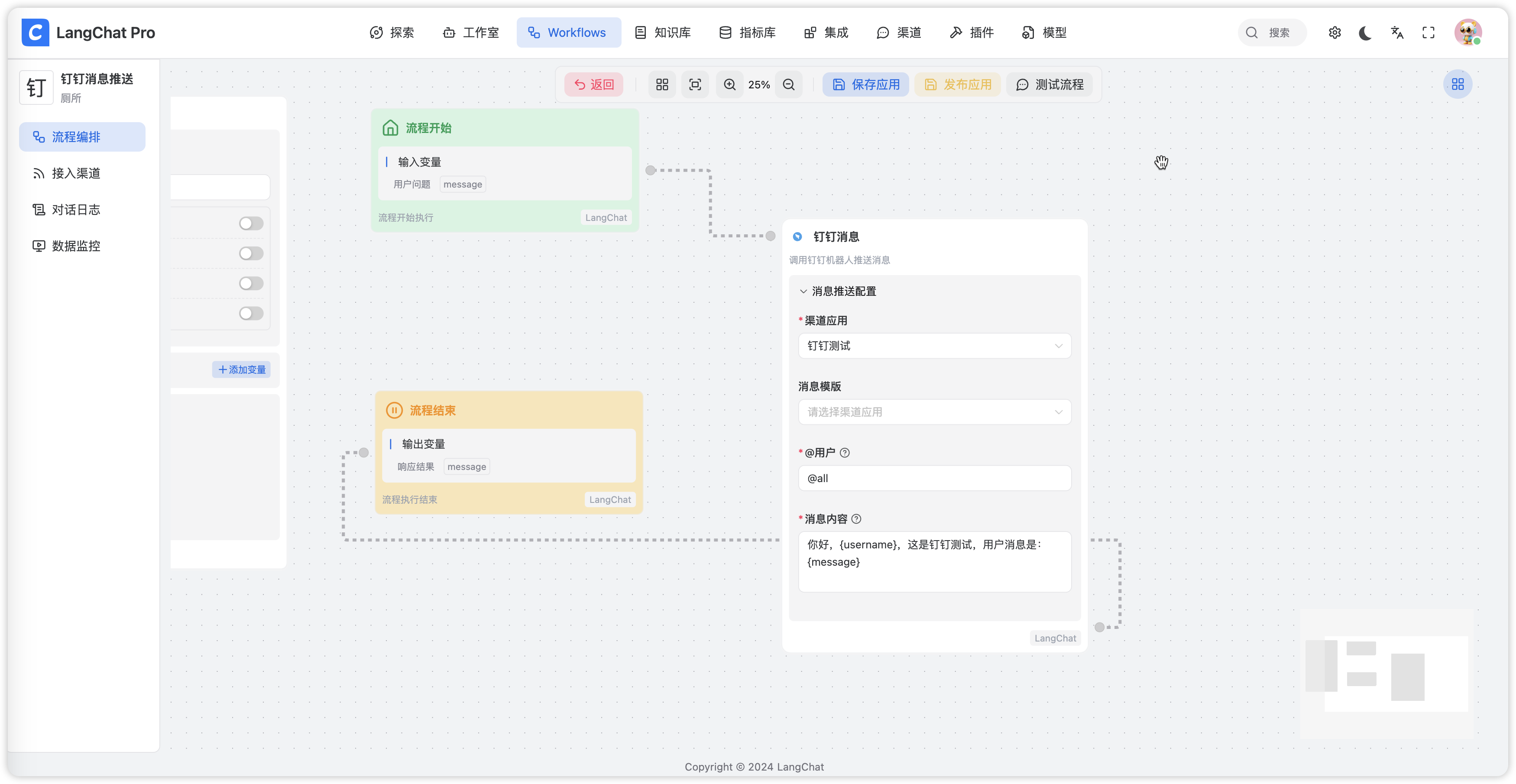This screenshot has width=1516, height=784.
Task: Collapse the 消息推送配置 section
Action: click(x=803, y=292)
